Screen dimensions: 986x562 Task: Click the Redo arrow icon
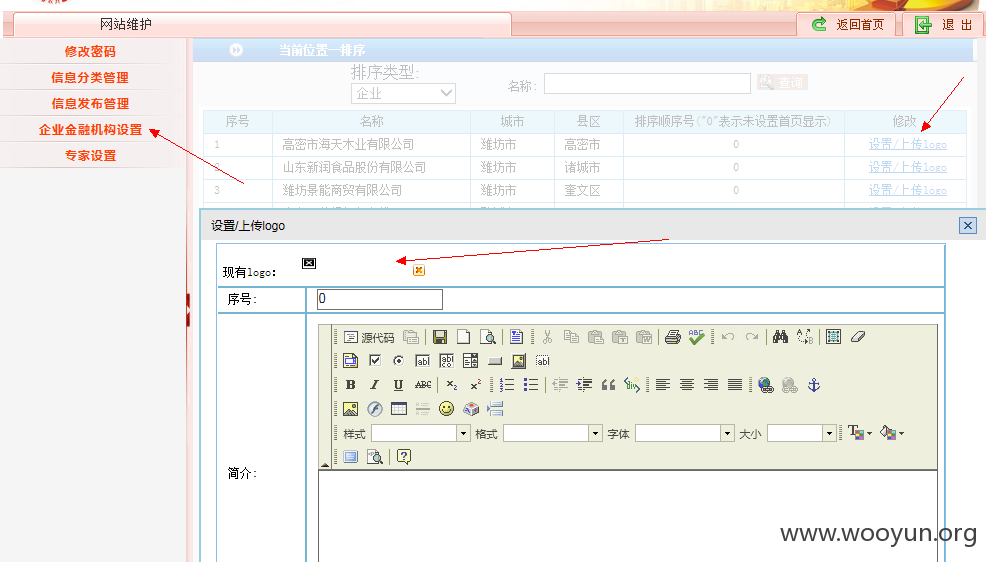click(x=751, y=337)
